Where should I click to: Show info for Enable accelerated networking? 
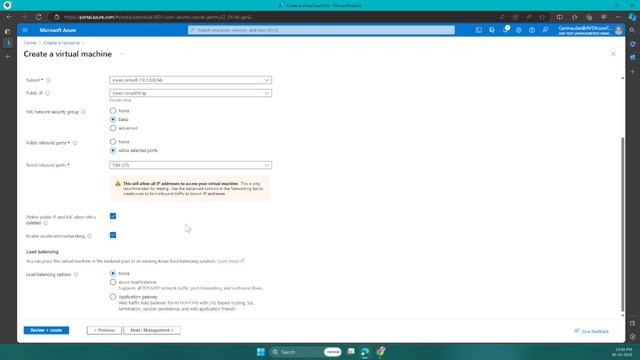point(89,236)
